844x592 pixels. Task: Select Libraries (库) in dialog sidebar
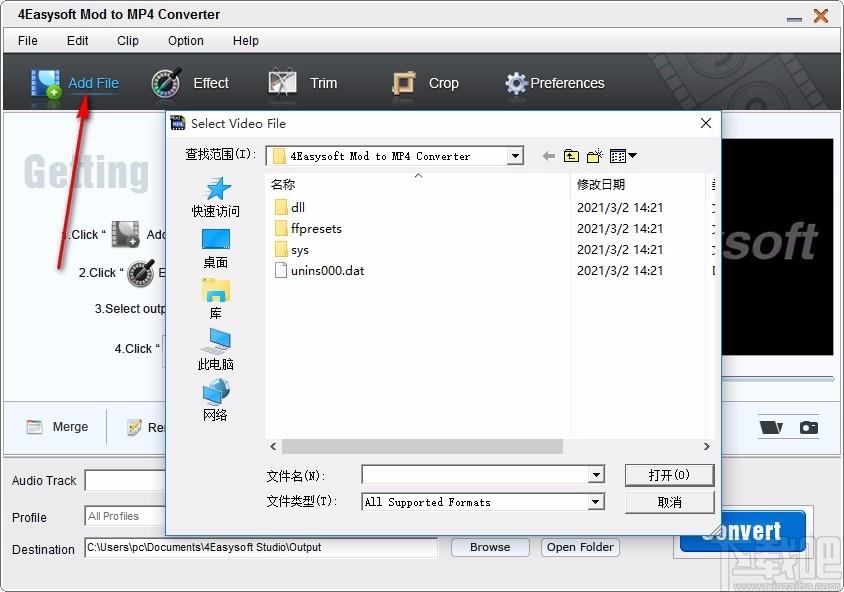(216, 299)
